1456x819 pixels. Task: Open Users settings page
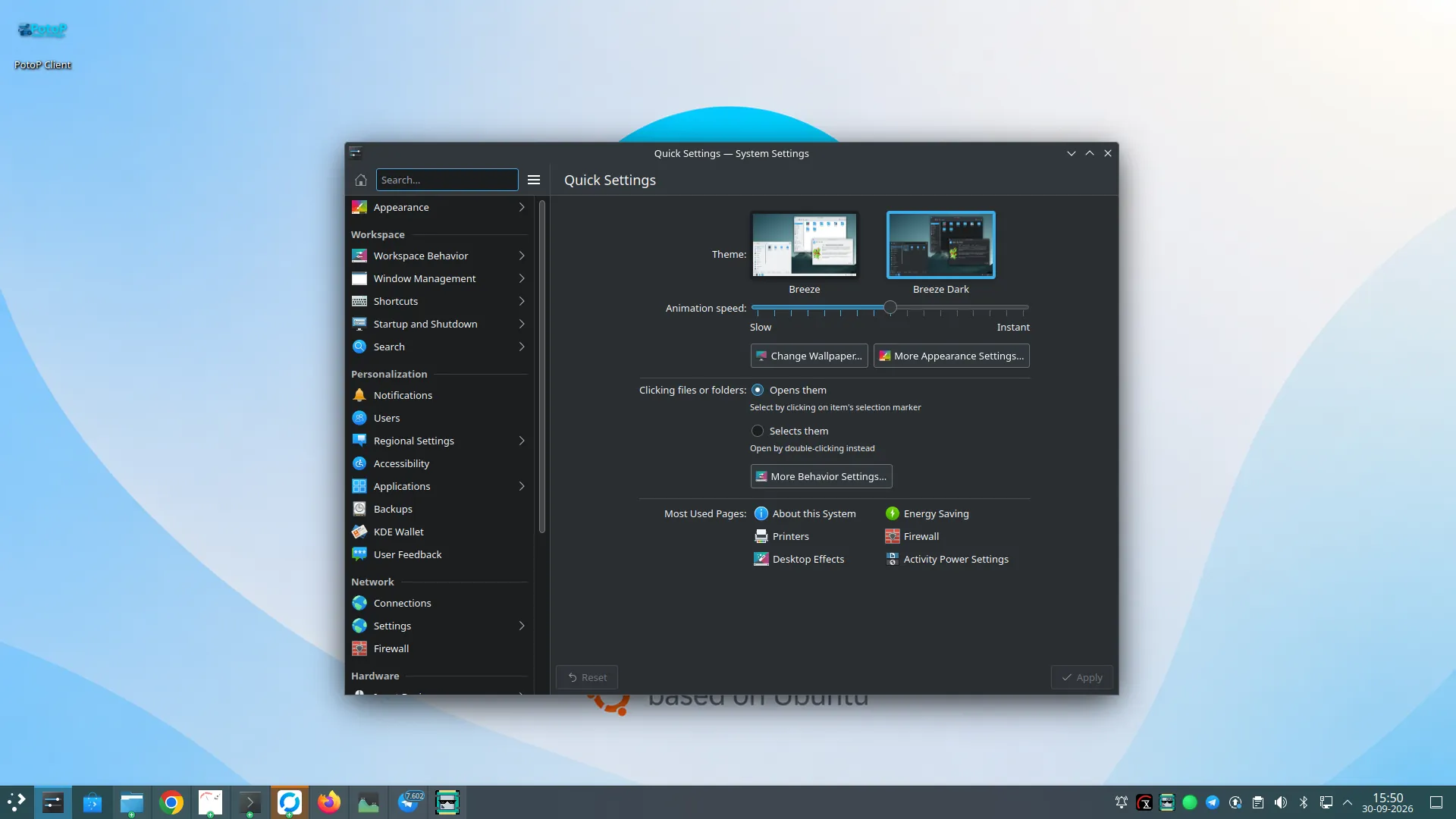coord(439,418)
